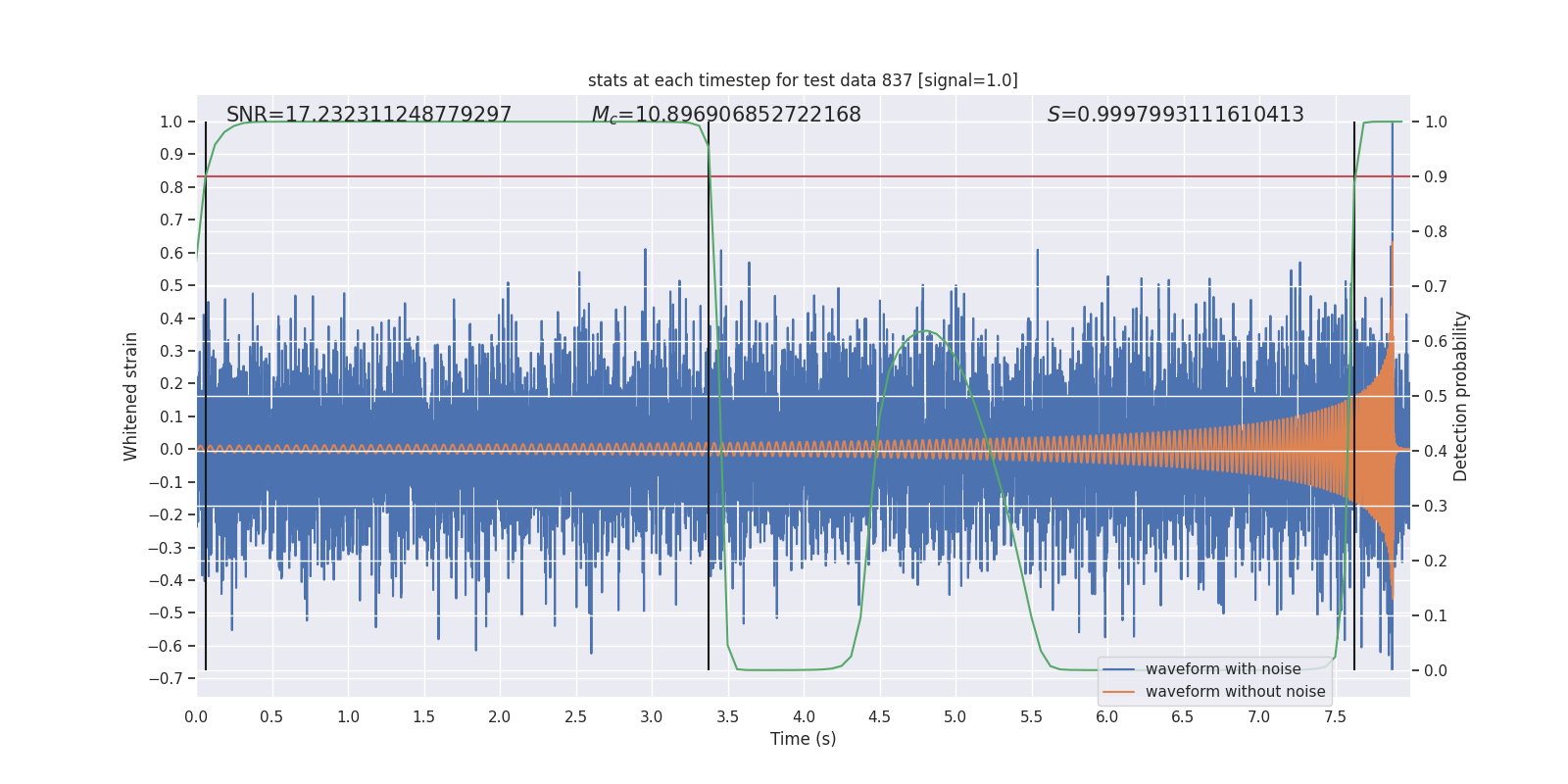Click the 0.2 tick on Whitened strain axis
The image size is (1568, 784).
click(171, 384)
